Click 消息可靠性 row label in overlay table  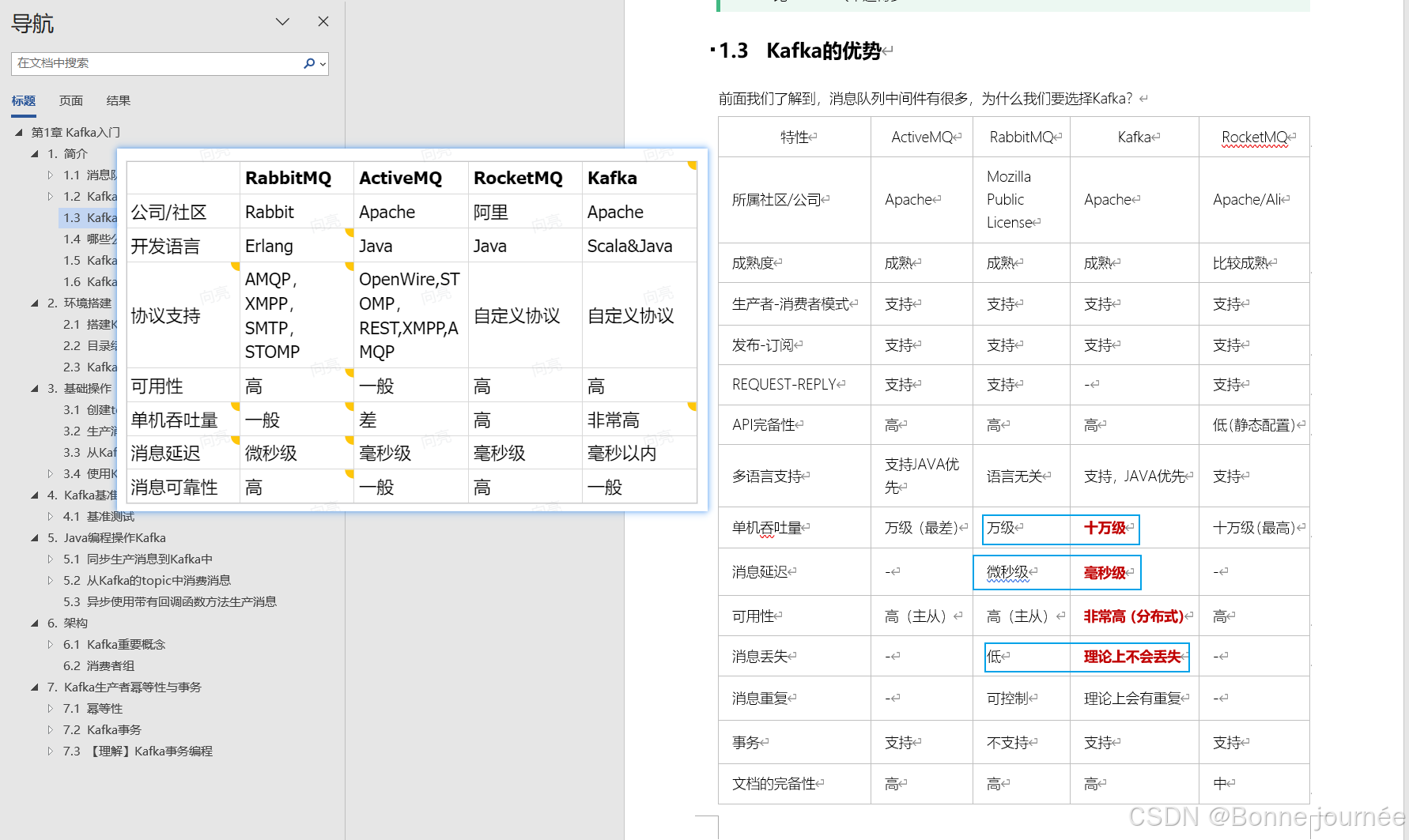pyautogui.click(x=174, y=487)
